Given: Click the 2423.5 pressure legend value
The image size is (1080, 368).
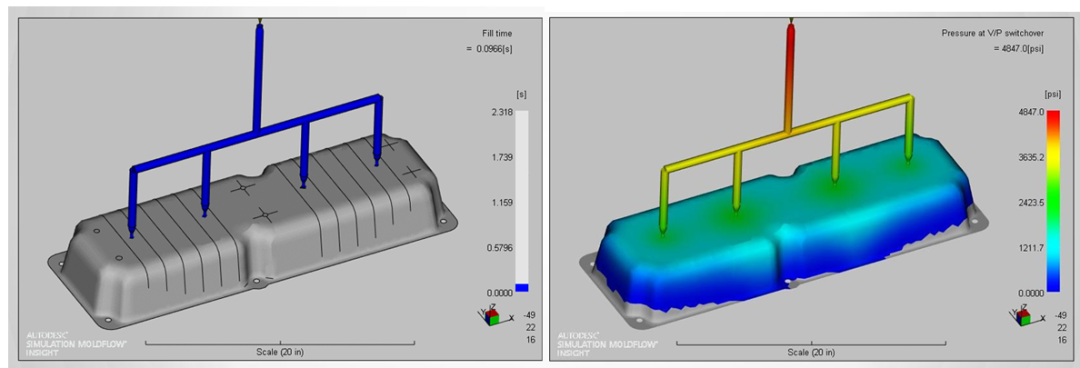Looking at the screenshot, I should (x=1030, y=203).
